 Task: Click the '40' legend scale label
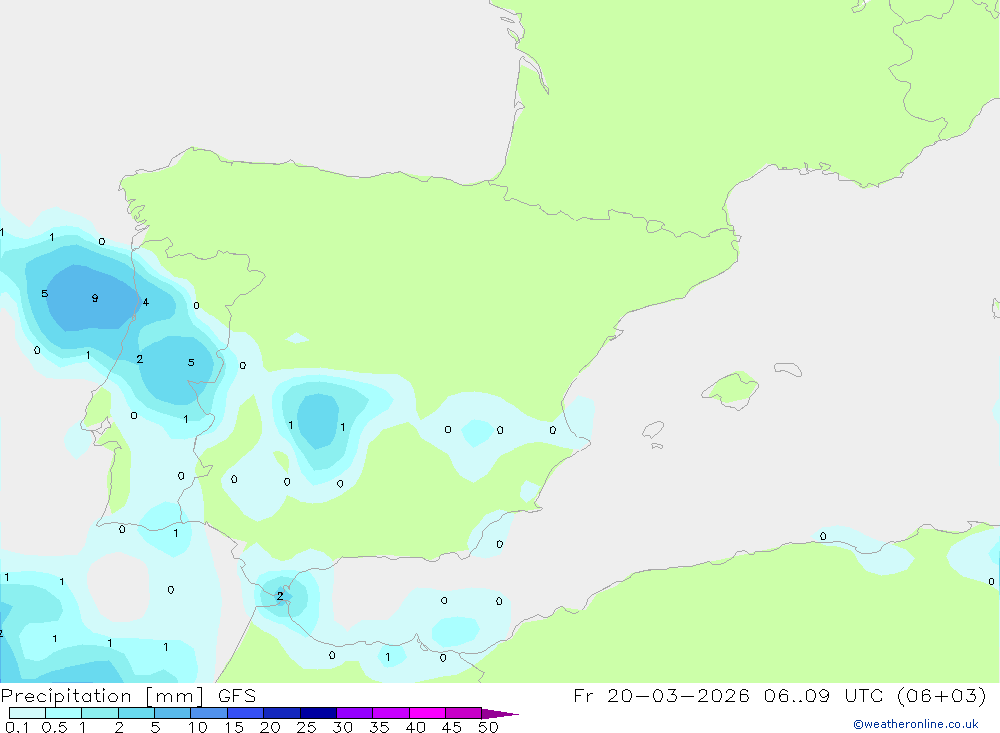tap(415, 727)
